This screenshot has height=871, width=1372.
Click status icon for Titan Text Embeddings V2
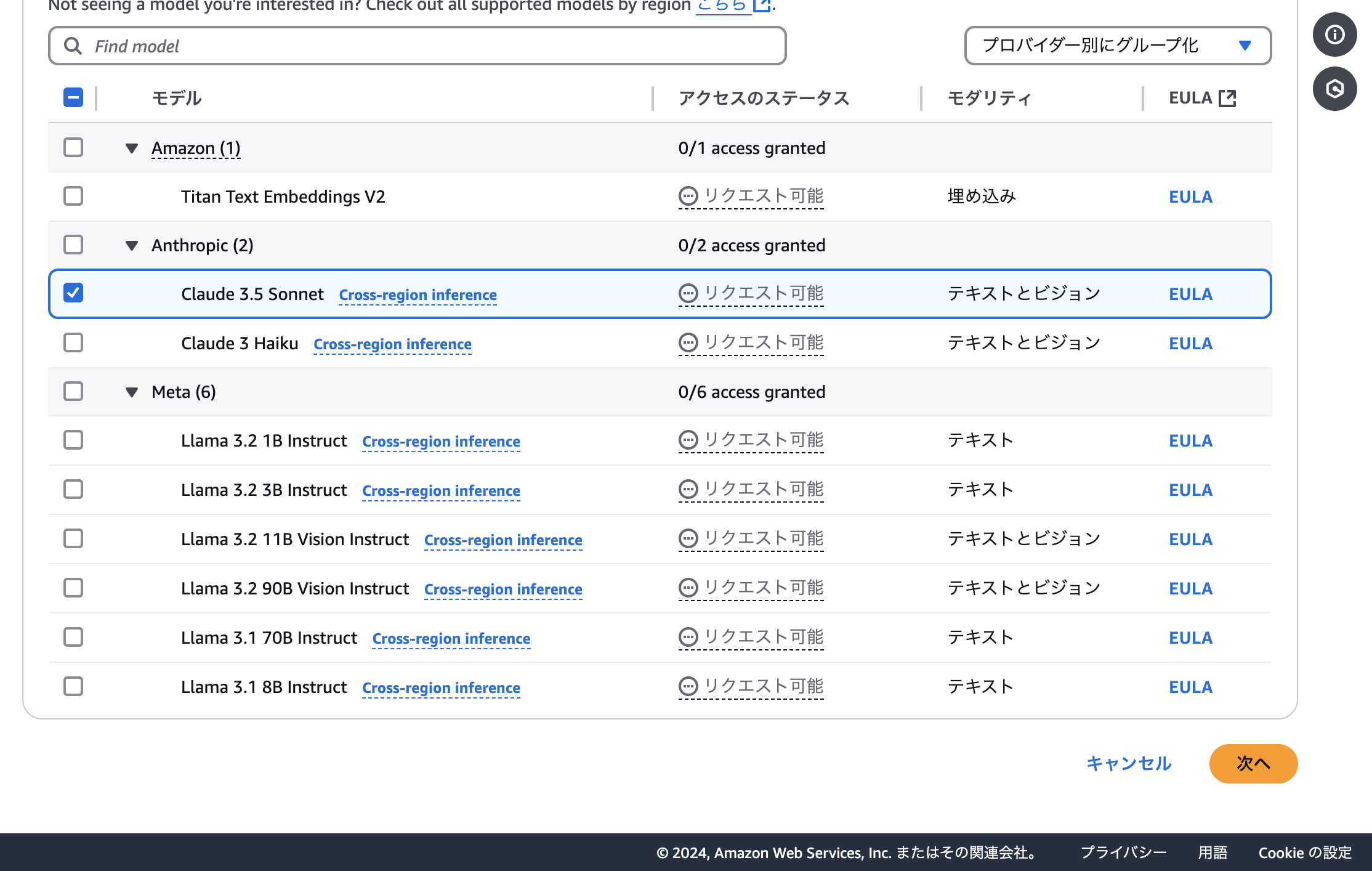pyautogui.click(x=688, y=196)
